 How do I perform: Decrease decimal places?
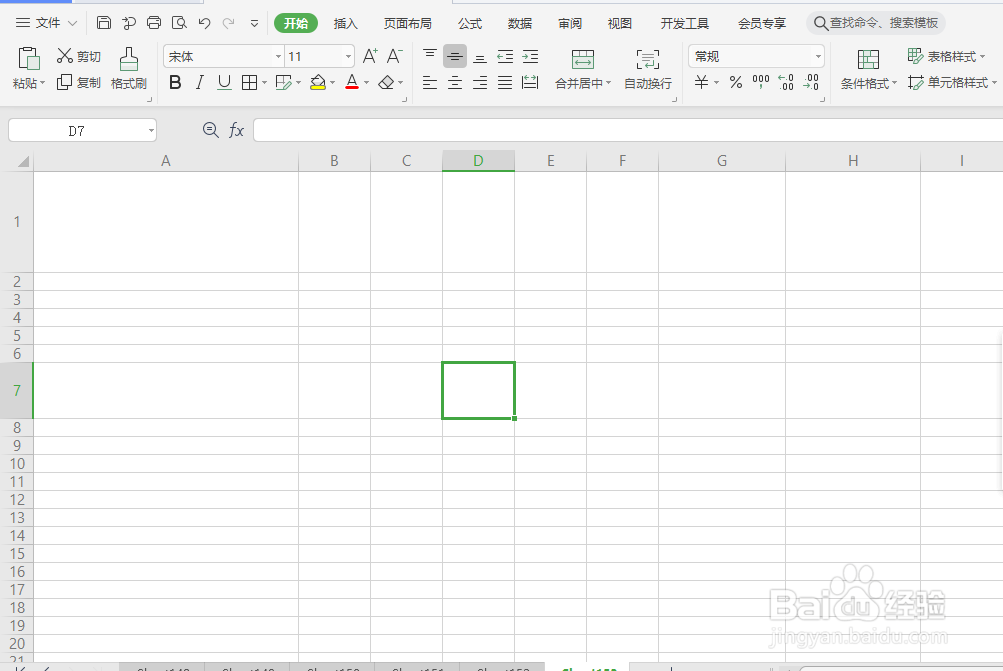811,83
